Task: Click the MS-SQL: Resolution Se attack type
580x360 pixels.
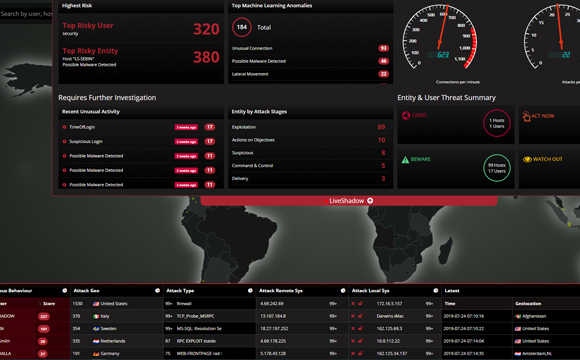Action: (210, 329)
